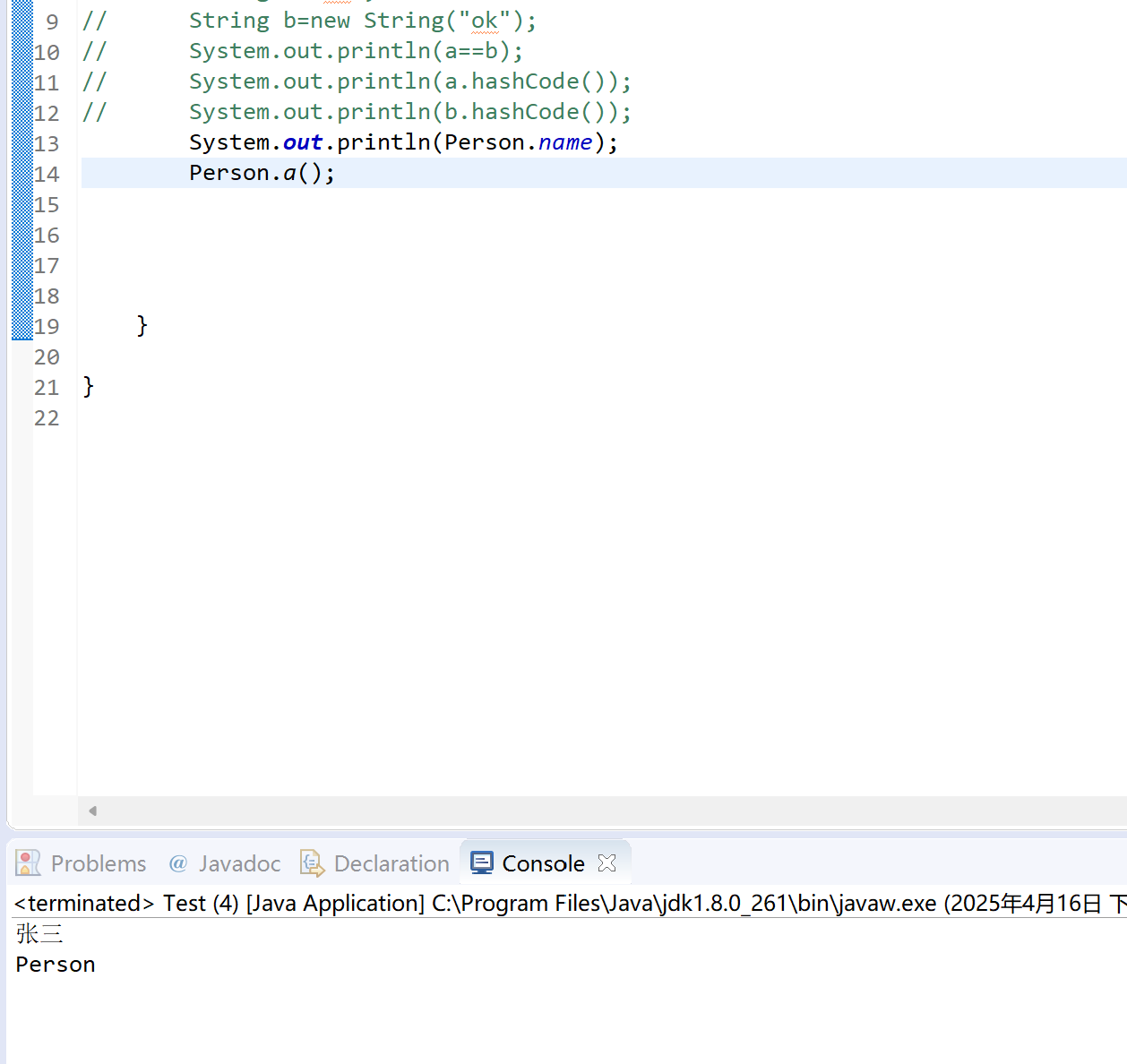The width and height of the screenshot is (1127, 1064).
Task: Switch to the Problems tab
Action: coord(82,863)
